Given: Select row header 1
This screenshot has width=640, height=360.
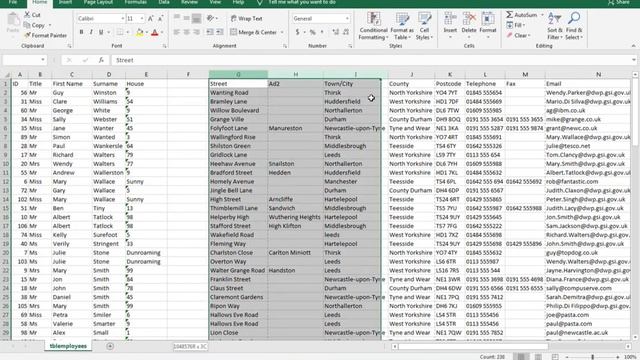Looking at the screenshot, I should click(x=6, y=84).
